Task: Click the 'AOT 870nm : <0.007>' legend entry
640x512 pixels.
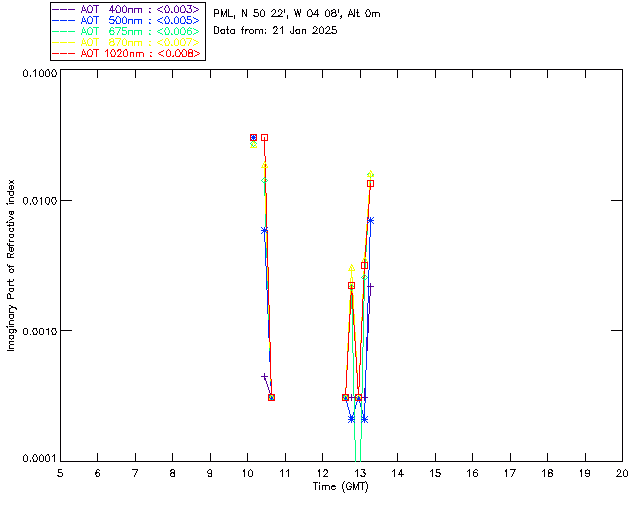Action: (127, 42)
